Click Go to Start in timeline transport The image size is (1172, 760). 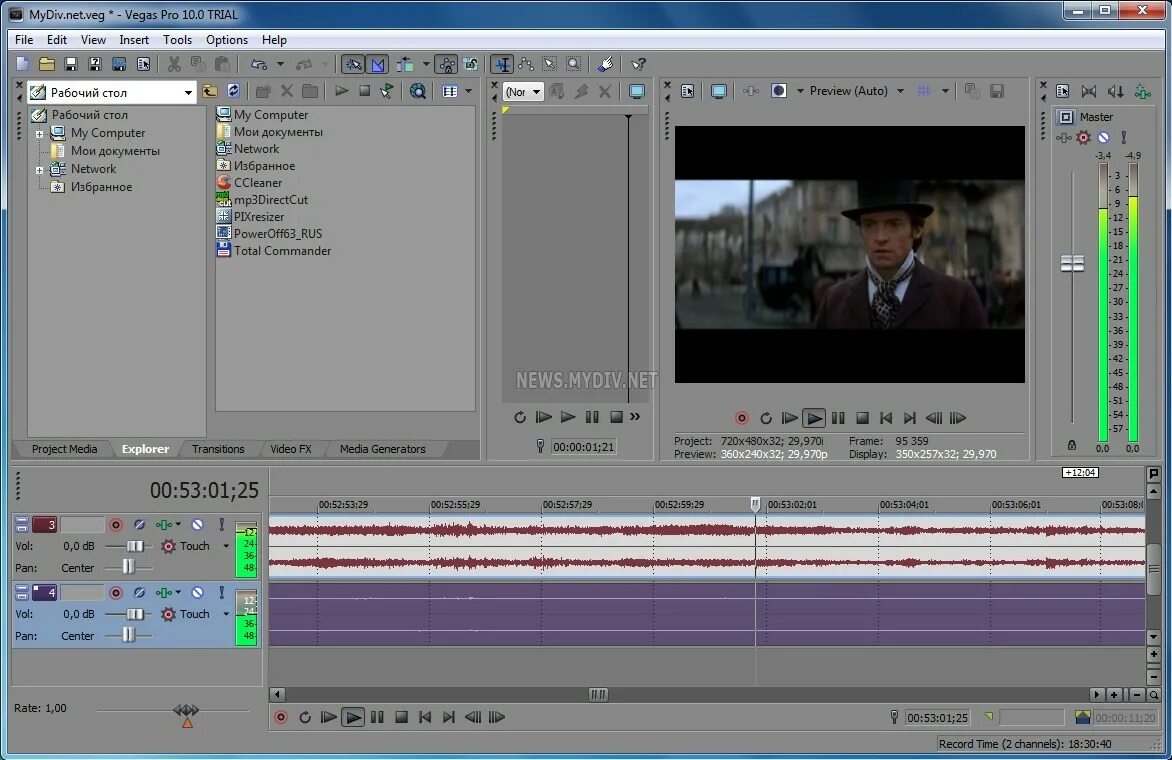click(x=425, y=717)
